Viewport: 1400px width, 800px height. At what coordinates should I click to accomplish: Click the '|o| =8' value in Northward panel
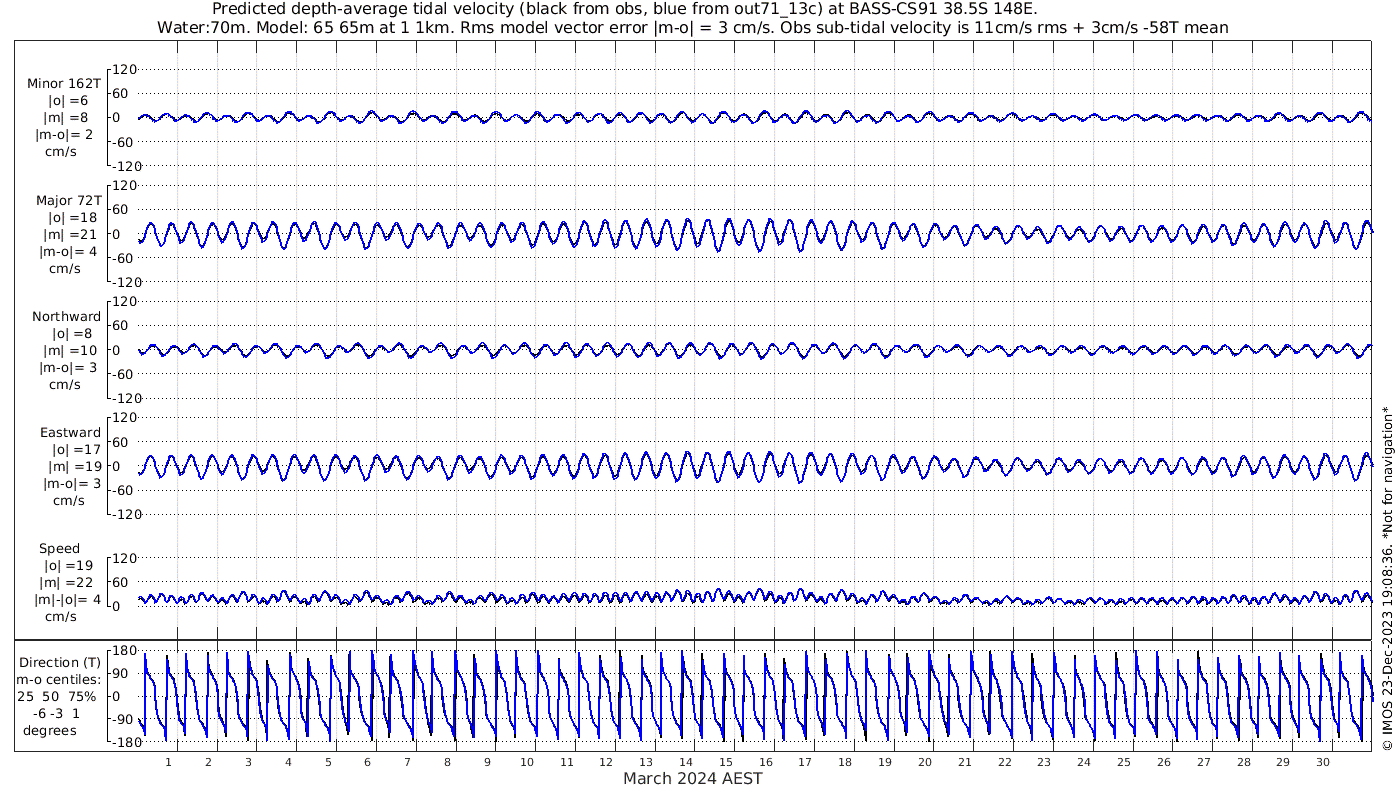click(72, 334)
